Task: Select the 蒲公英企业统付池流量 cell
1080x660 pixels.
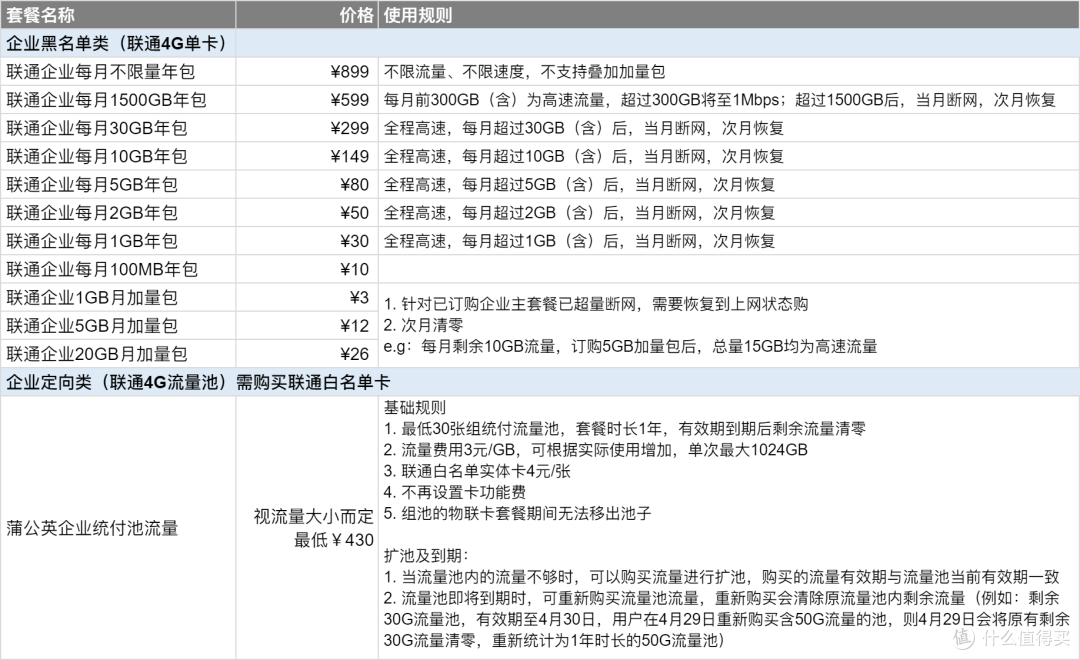Action: click(x=118, y=528)
